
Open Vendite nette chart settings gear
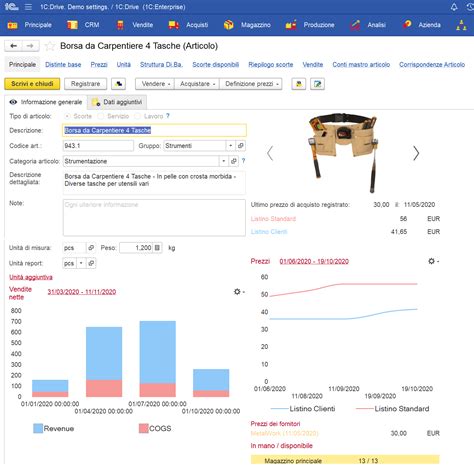pos(239,292)
